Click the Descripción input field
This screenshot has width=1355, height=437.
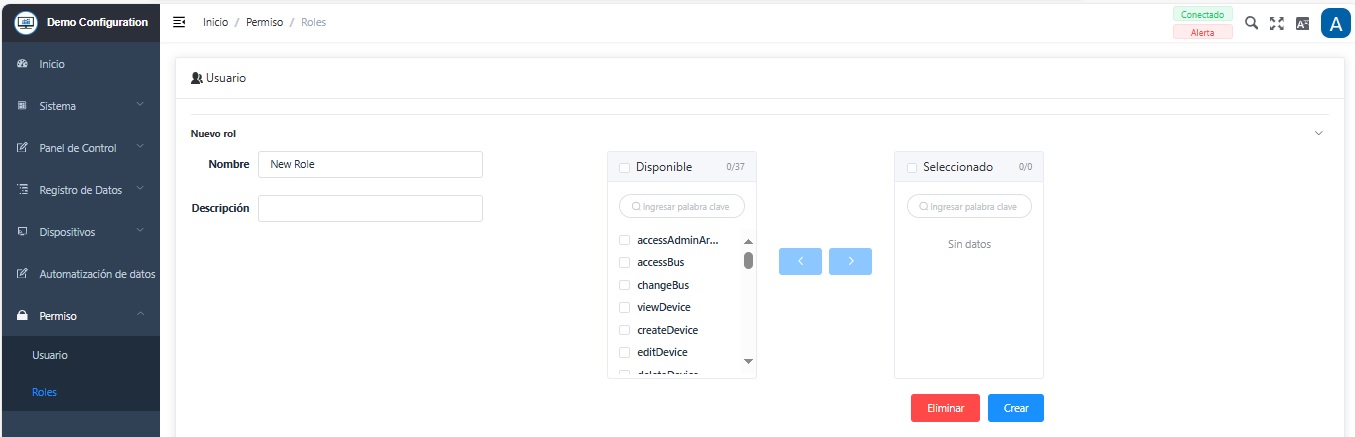click(370, 208)
